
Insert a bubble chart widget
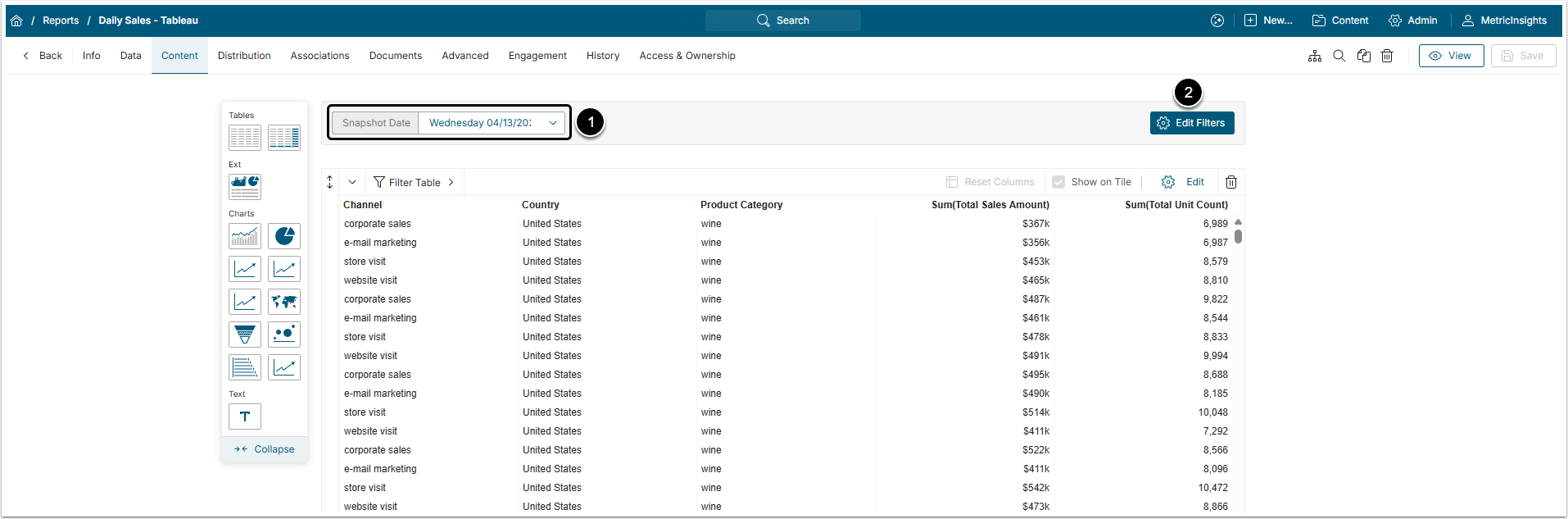pos(284,335)
